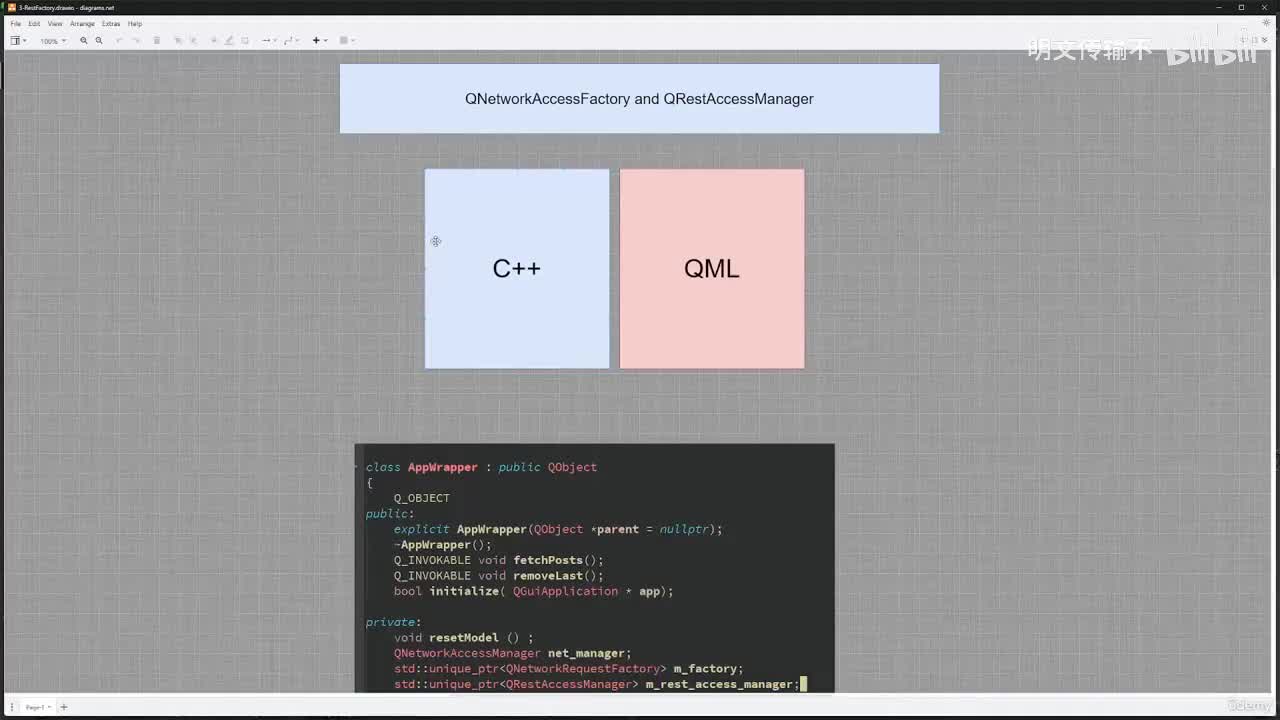Screen dimensions: 1280x720
Task: Click the bool initialize line in code
Action: point(534,591)
